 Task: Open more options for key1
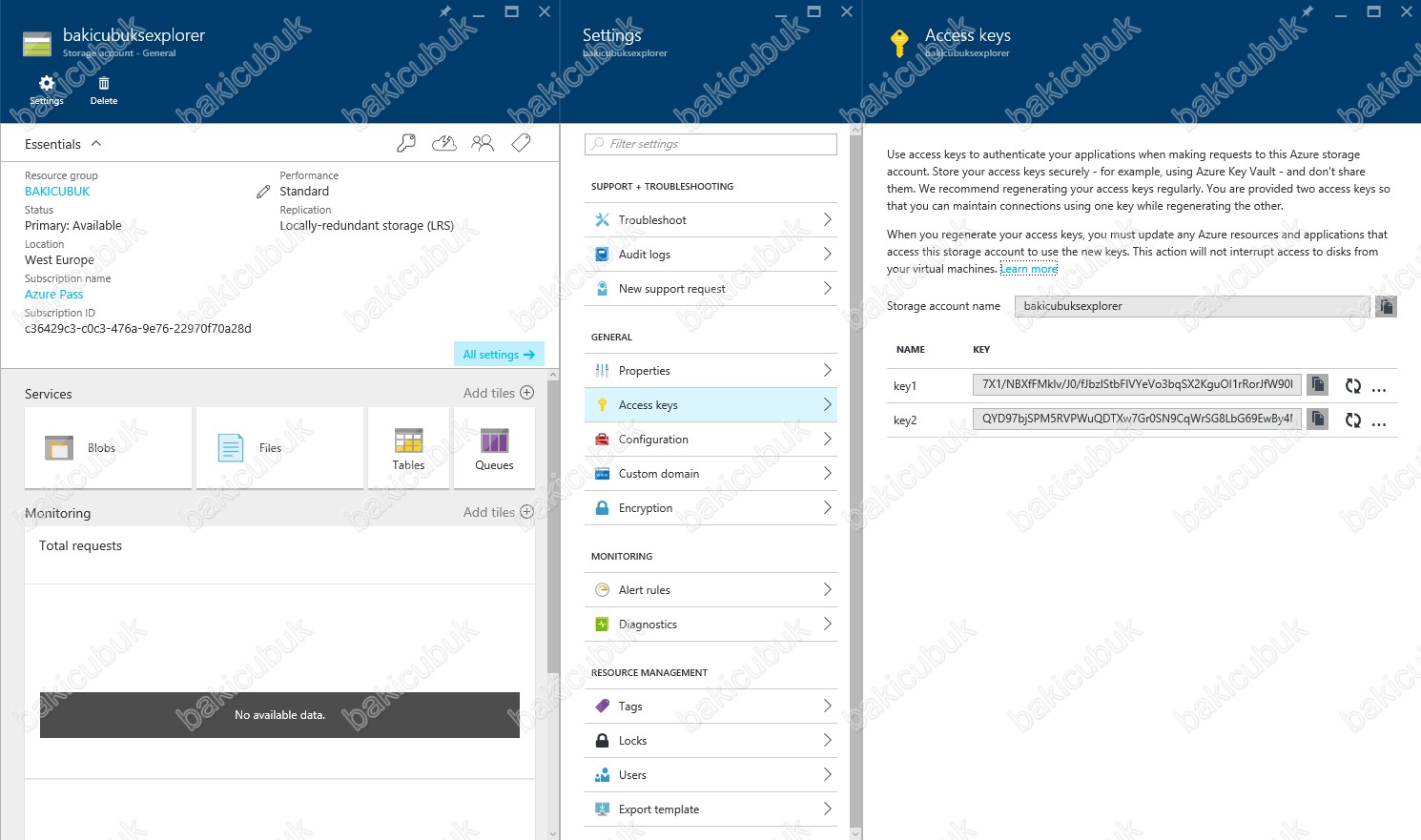[1379, 388]
